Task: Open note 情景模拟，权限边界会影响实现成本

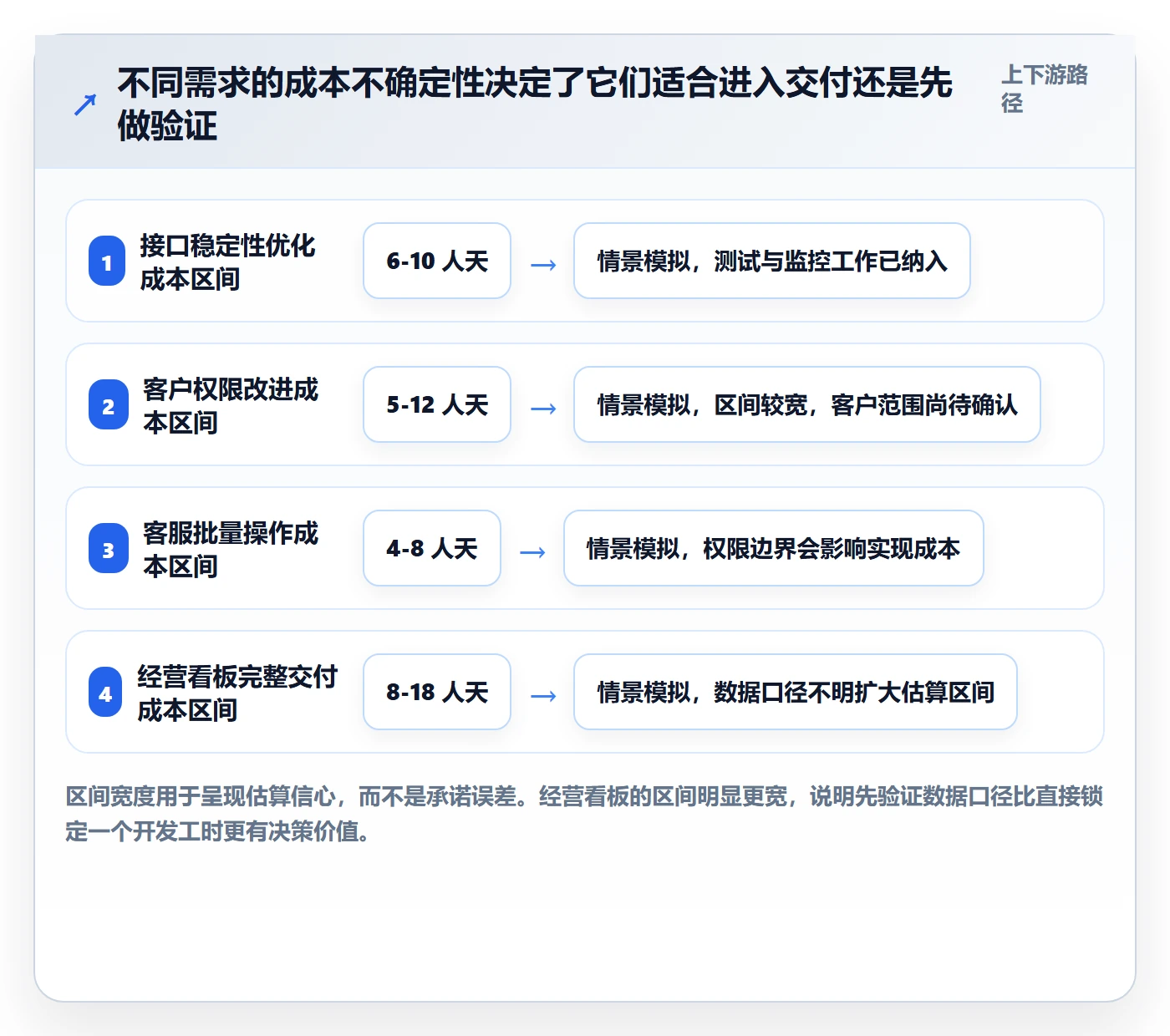Action: pos(774,548)
